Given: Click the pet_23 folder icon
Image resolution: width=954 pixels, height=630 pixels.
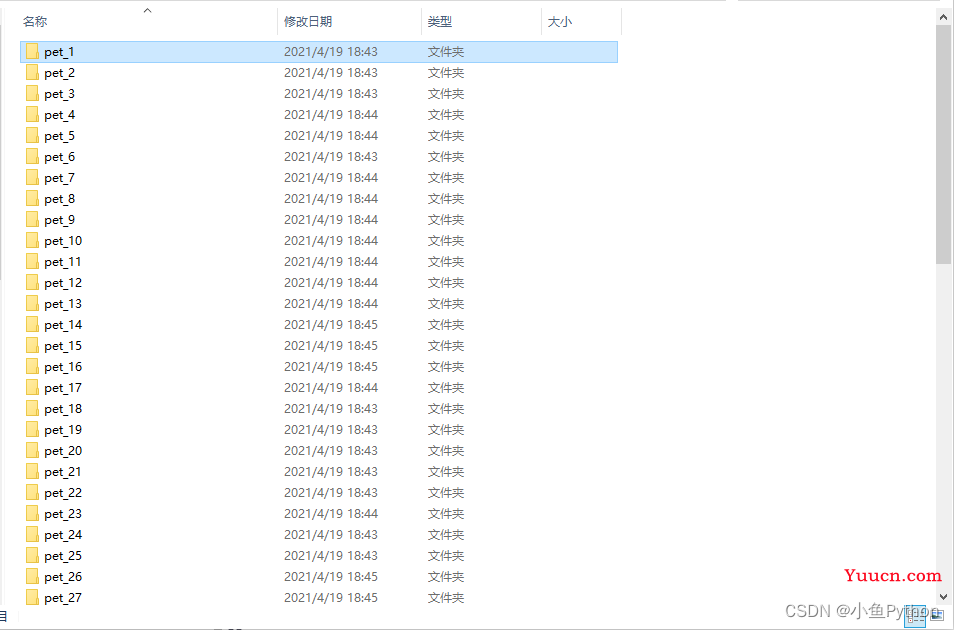Looking at the screenshot, I should 32,514.
